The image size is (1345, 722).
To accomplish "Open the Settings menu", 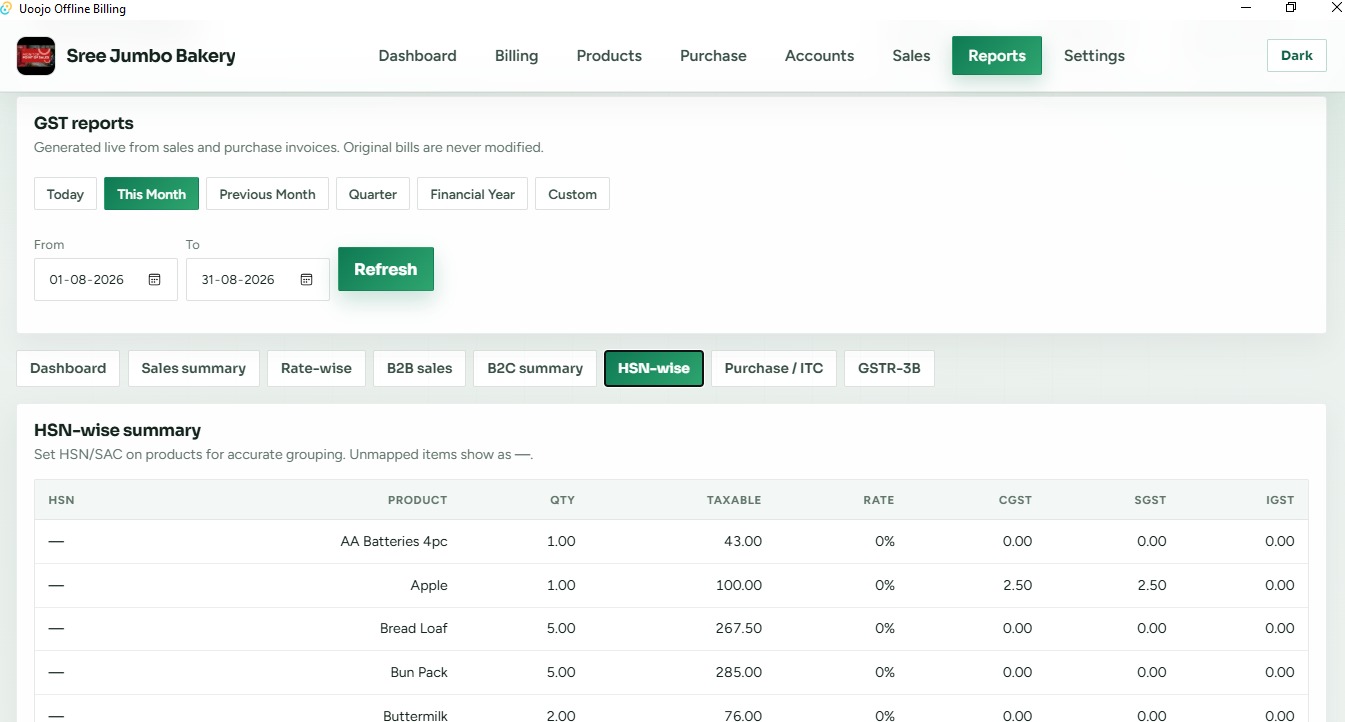I will tap(1094, 56).
